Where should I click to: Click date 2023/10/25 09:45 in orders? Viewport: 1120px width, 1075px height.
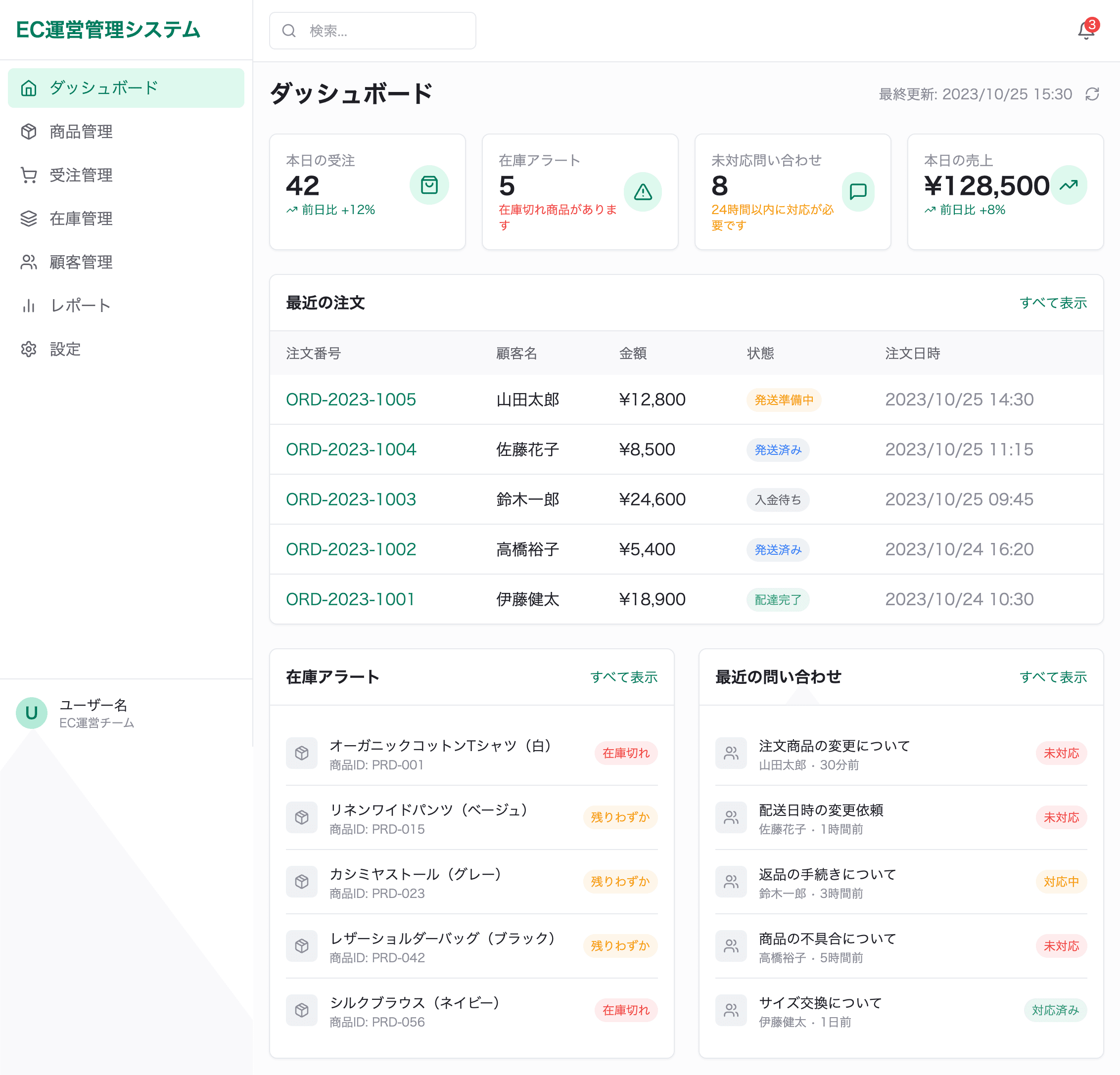click(x=959, y=499)
